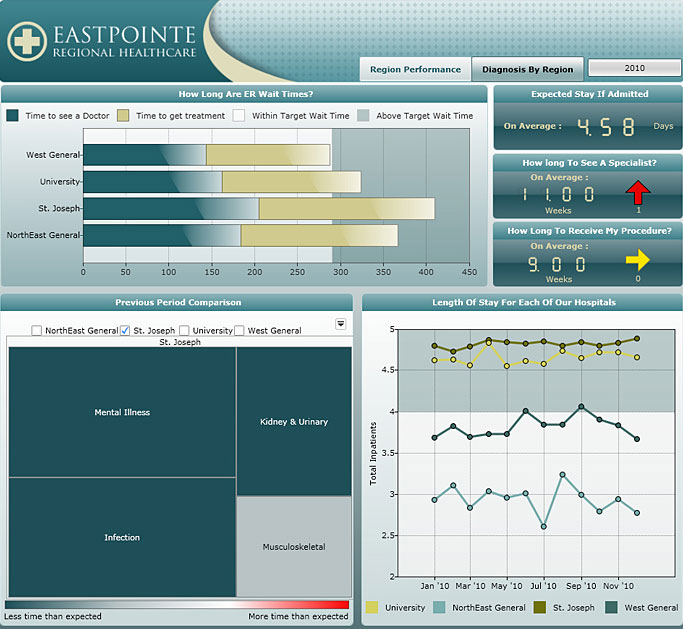This screenshot has height=629, width=683.
Task: Open the treemap options dropdown arrow
Action: (340, 324)
